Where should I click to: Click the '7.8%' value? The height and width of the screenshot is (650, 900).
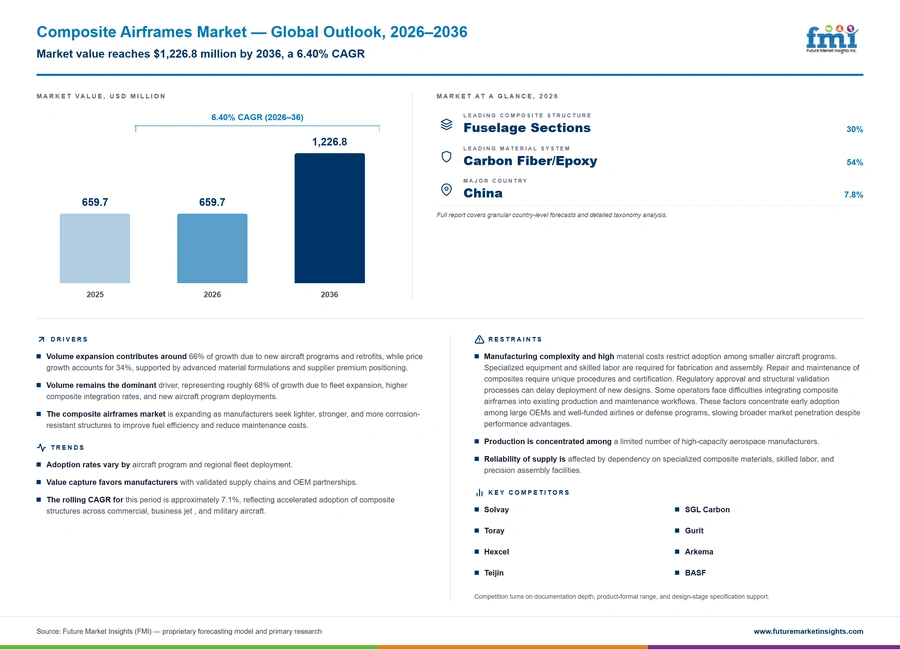tap(854, 195)
